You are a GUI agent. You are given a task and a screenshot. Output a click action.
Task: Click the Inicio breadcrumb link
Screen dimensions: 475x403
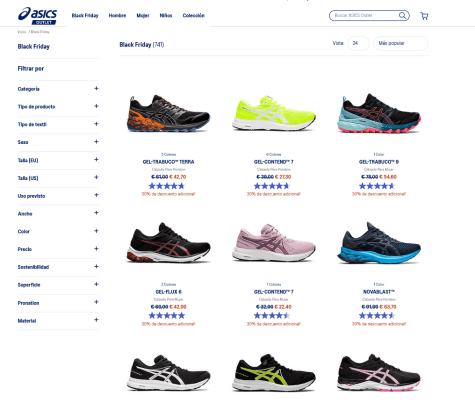22,32
